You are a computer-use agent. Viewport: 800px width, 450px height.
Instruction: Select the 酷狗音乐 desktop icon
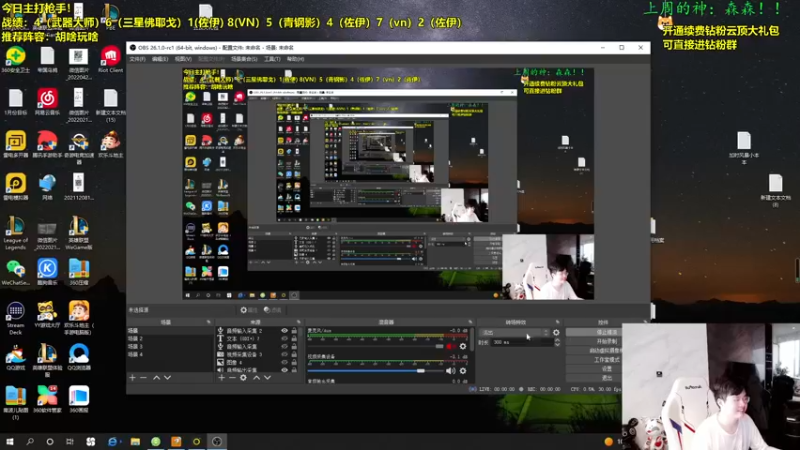[47, 272]
